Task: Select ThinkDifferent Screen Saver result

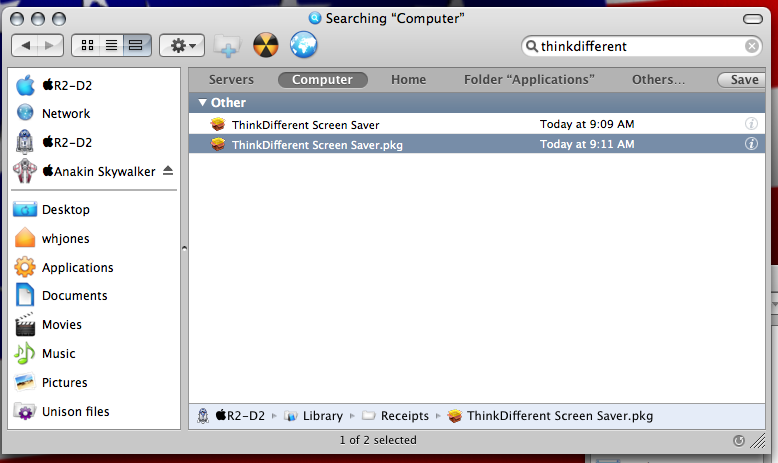Action: tap(477, 124)
